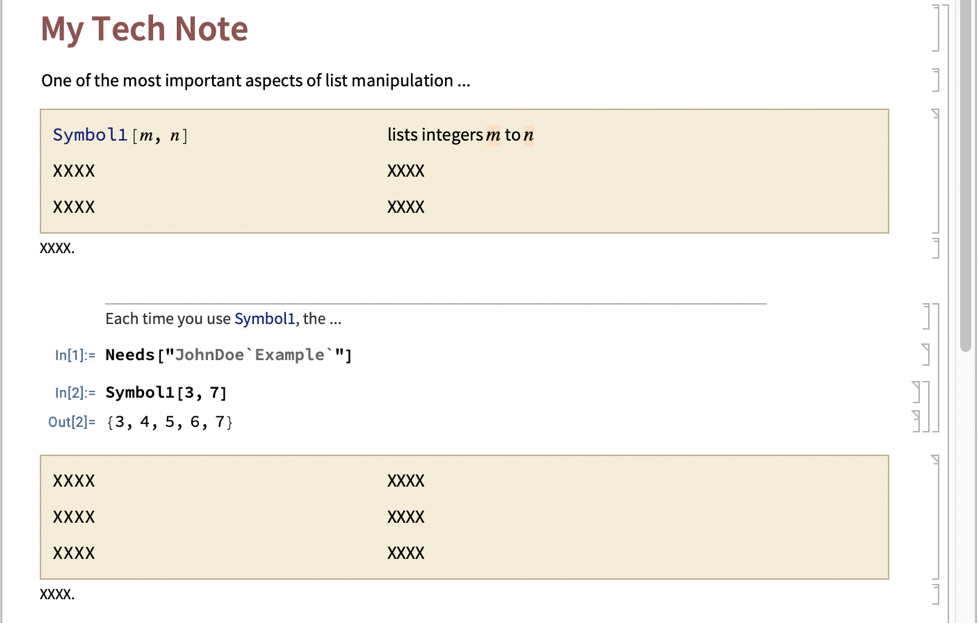979x625 pixels.
Task: Click the Out[2]= cell label
Action: tap(72, 422)
